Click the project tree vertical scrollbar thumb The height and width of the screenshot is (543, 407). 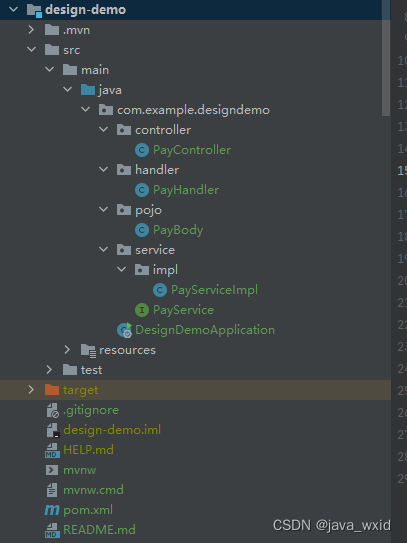click(386, 58)
